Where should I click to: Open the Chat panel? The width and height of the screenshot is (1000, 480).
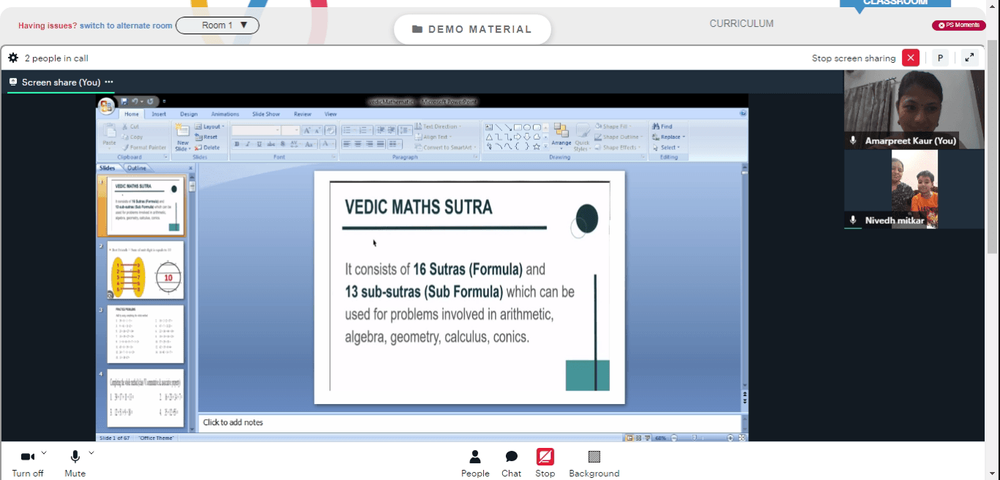(x=511, y=463)
